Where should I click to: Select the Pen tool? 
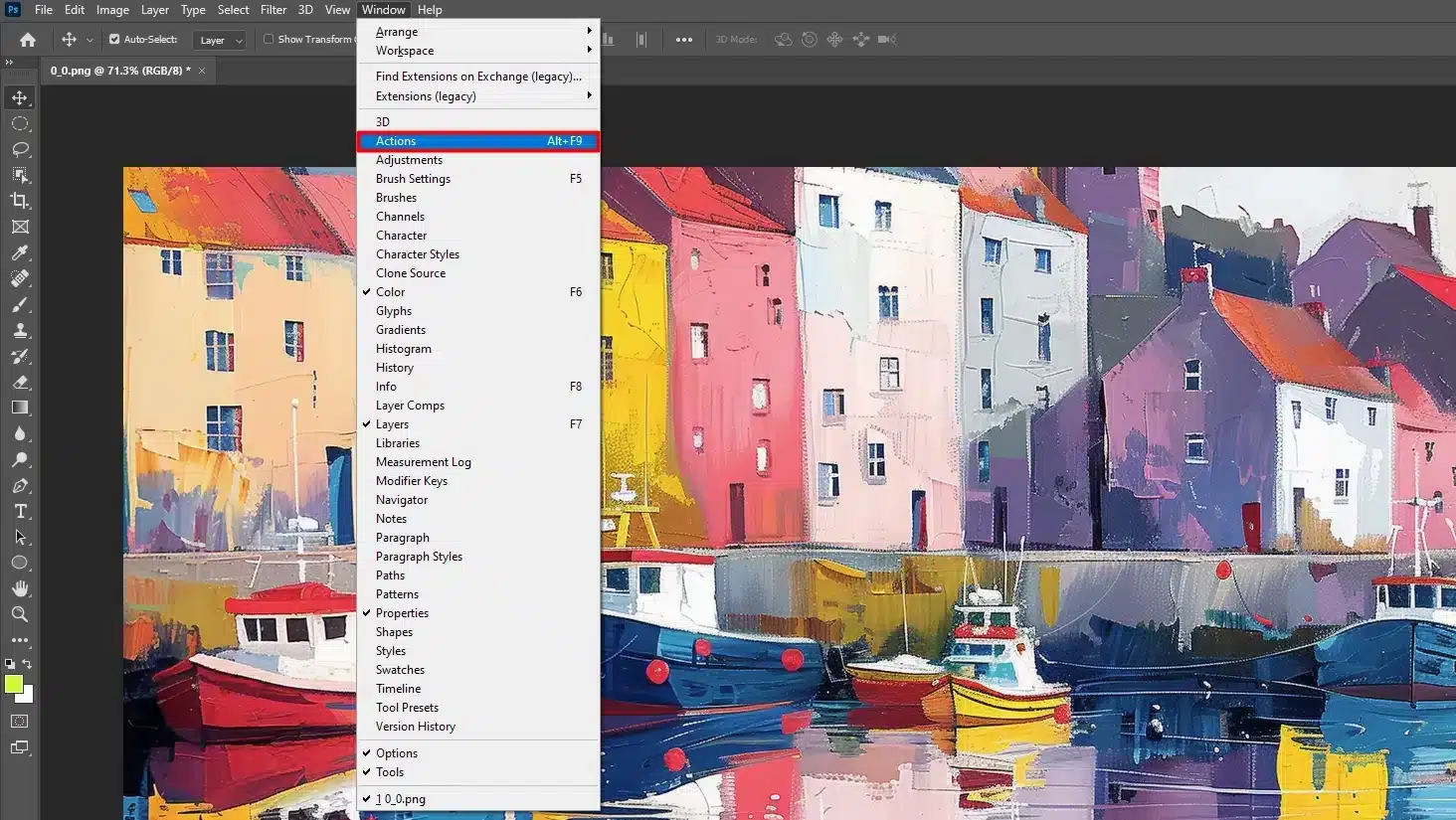pyautogui.click(x=20, y=485)
